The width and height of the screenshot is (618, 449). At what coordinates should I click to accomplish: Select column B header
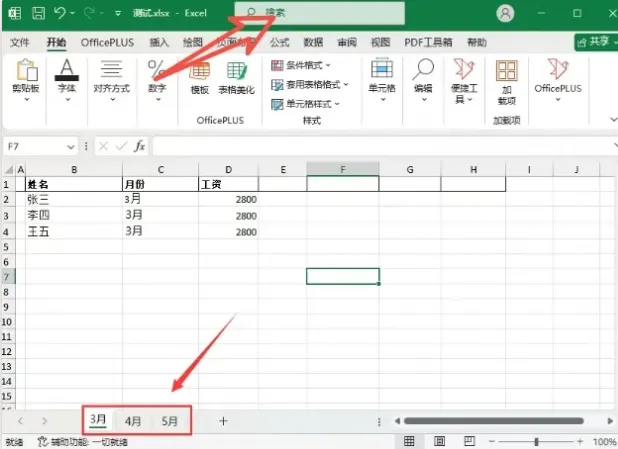pos(74,170)
